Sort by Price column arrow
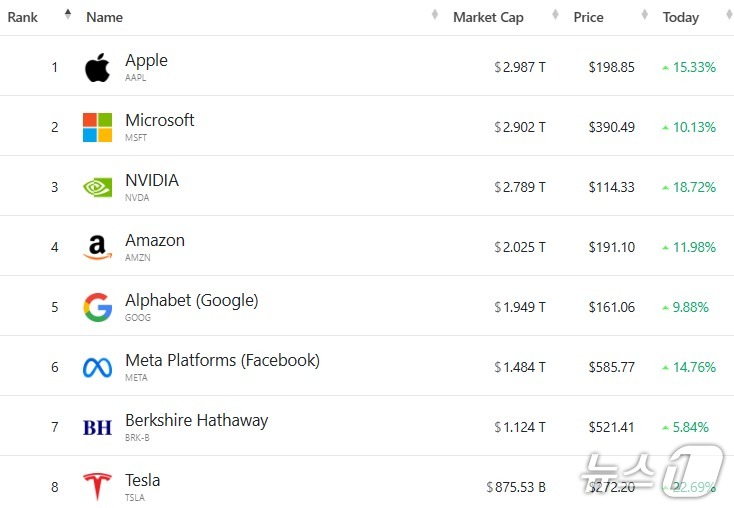This screenshot has height=508, width=734. [645, 14]
